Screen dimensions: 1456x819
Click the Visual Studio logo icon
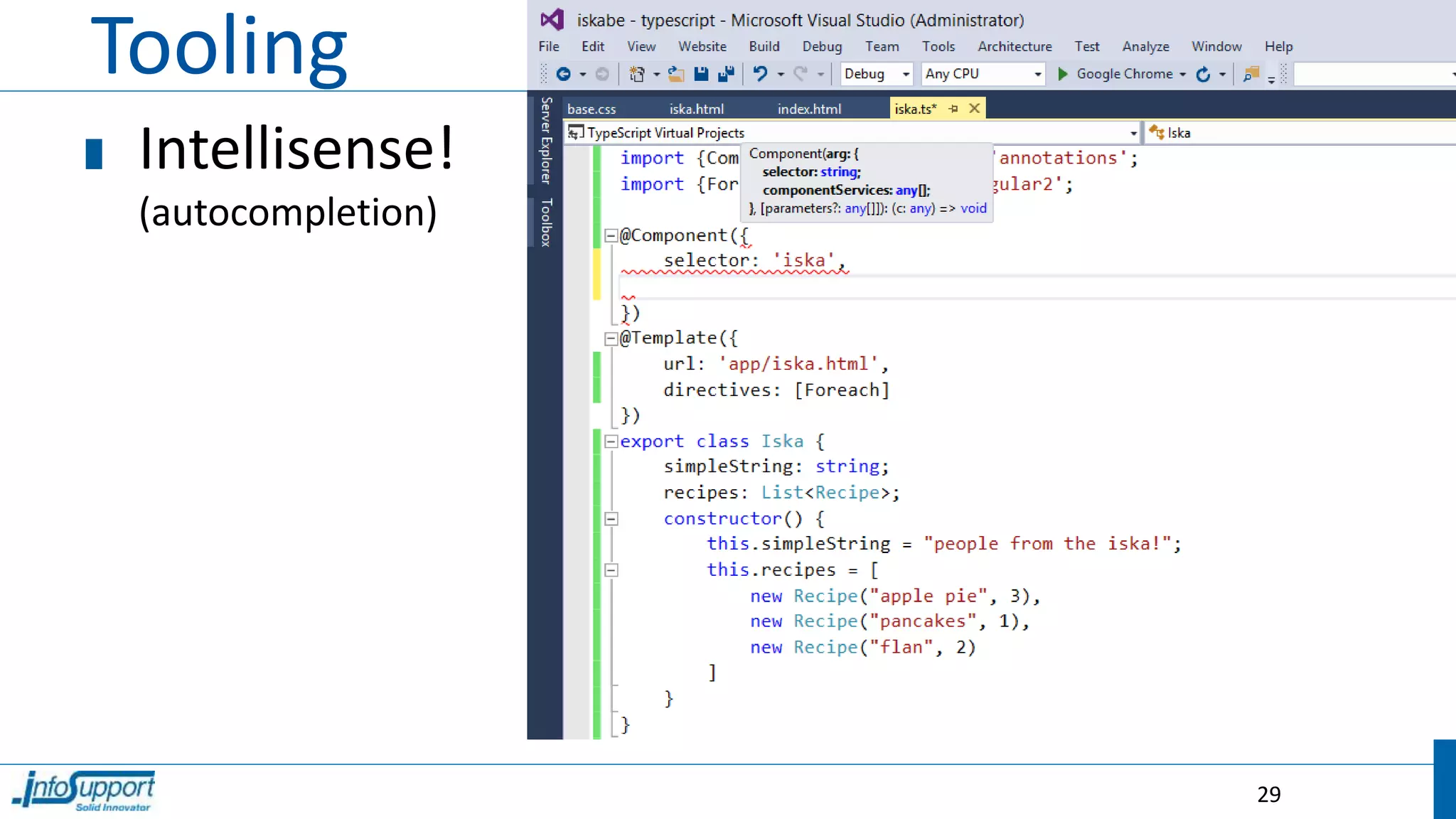pos(552,20)
